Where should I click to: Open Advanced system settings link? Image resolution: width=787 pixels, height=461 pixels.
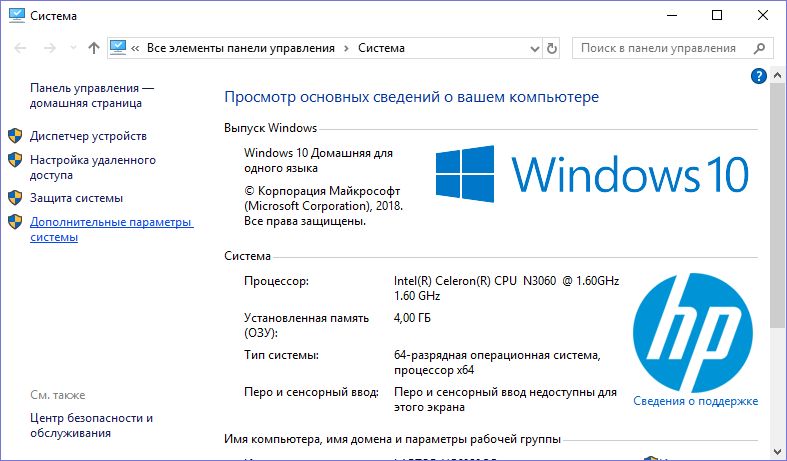111,229
